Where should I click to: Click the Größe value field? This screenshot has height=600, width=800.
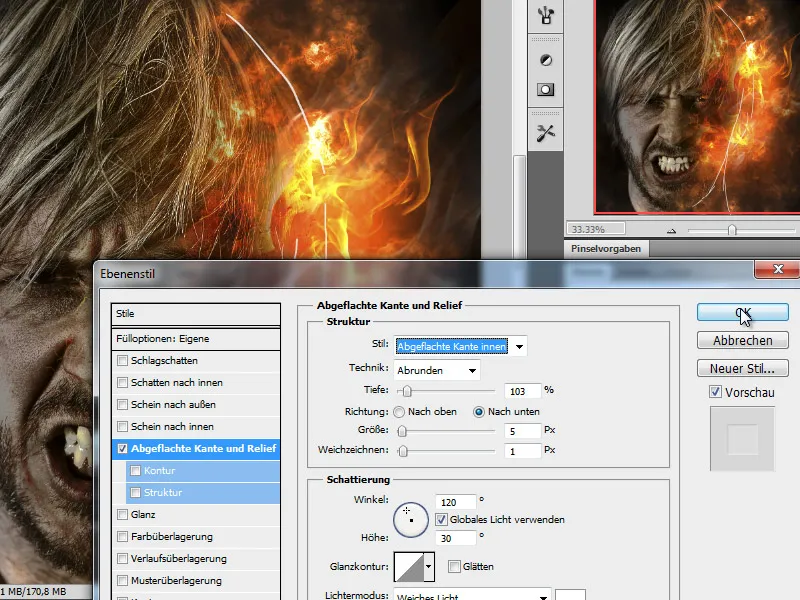pos(522,431)
